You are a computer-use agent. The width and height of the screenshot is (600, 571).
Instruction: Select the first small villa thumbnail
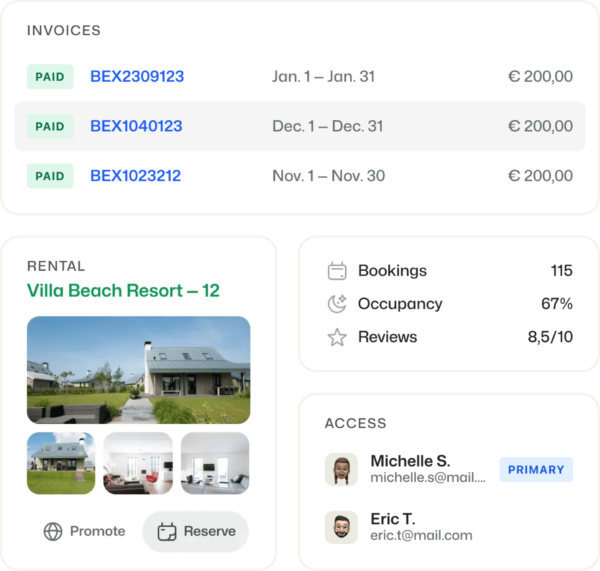60,463
